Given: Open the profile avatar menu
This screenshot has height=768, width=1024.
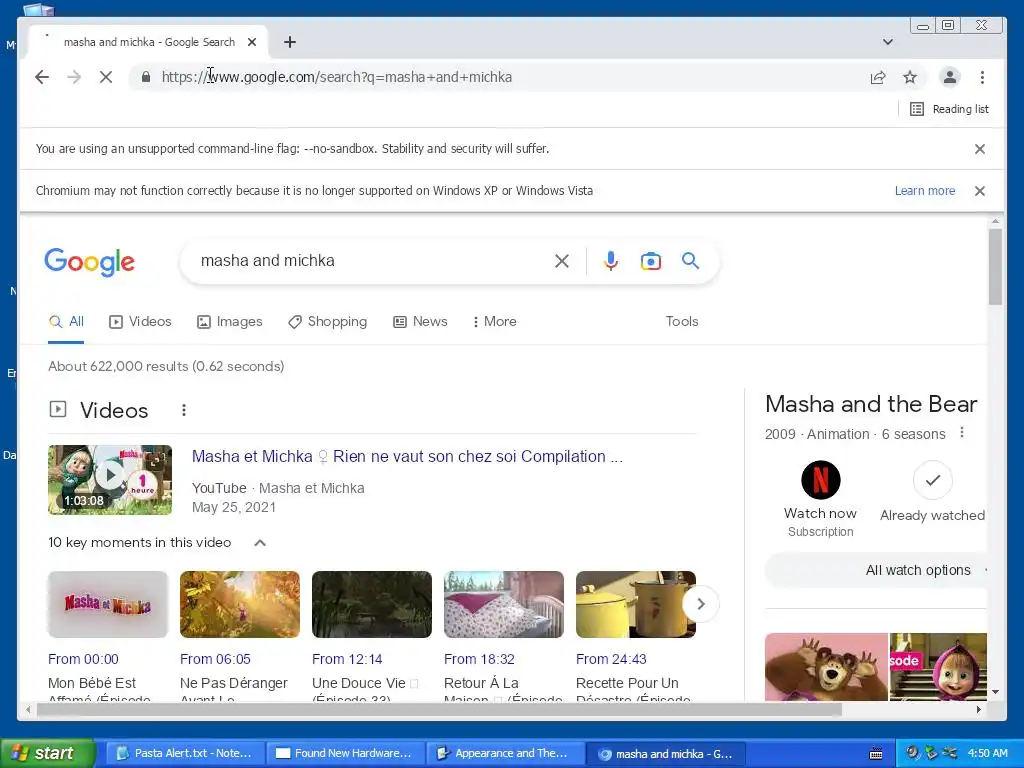Looking at the screenshot, I should [950, 77].
